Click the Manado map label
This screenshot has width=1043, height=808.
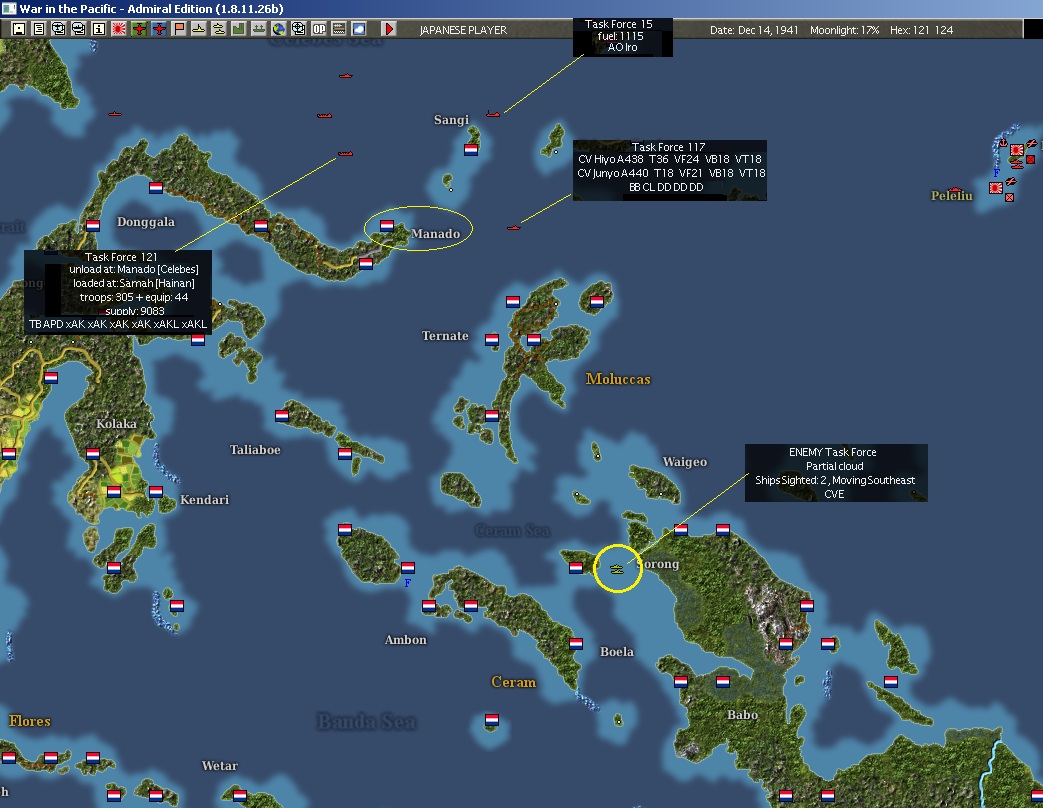point(436,233)
